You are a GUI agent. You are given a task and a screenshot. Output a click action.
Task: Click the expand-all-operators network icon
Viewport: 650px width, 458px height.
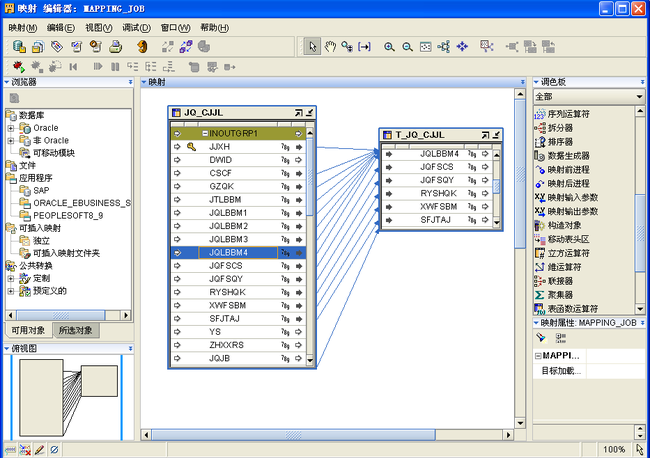[487, 46]
